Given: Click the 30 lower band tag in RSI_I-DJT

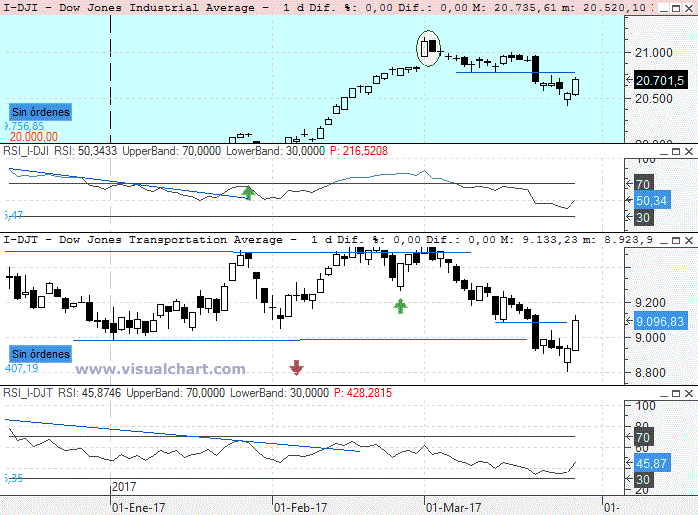Looking at the screenshot, I should pyautogui.click(x=643, y=480).
